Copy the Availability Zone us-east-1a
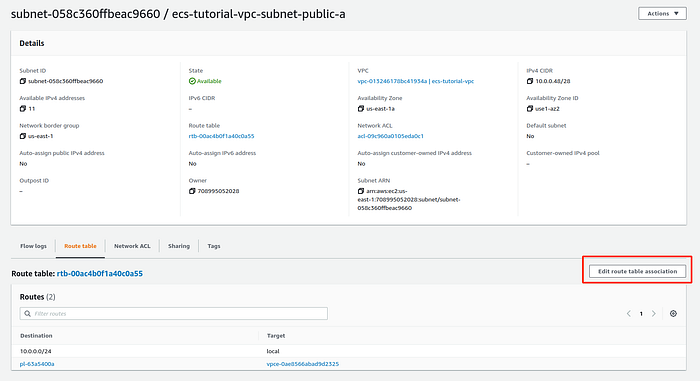 (x=361, y=109)
